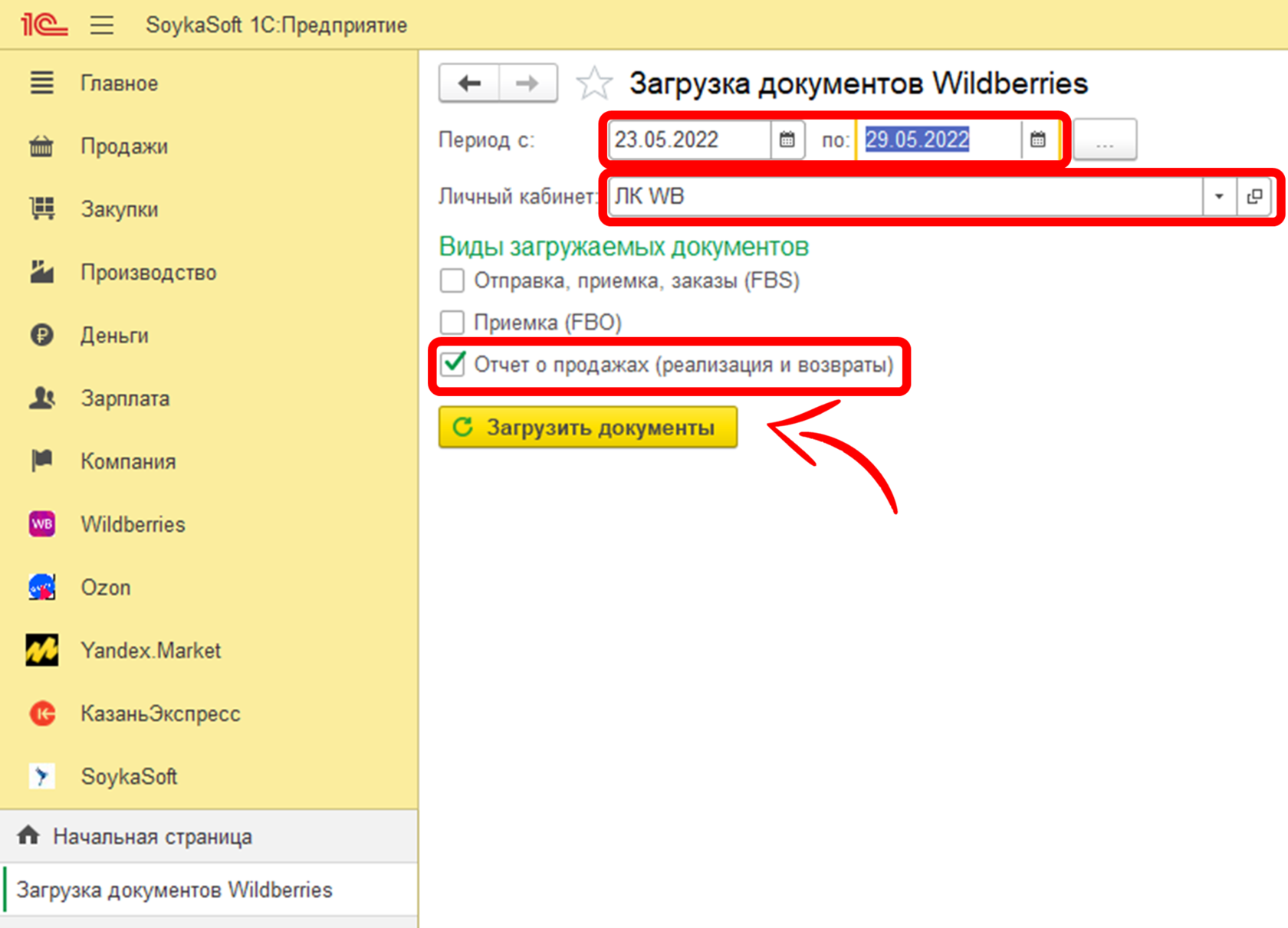Click the start date field 23.05.2022

[689, 139]
